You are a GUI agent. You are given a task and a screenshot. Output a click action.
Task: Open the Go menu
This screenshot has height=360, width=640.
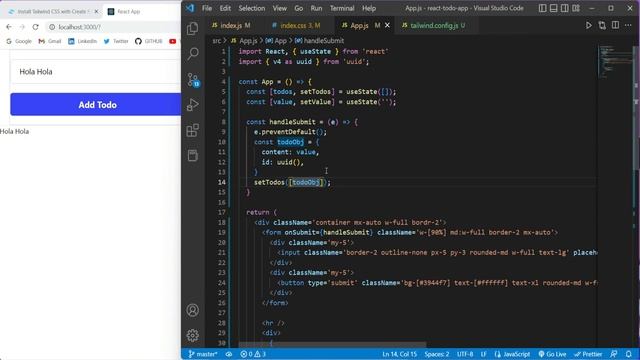click(299, 8)
